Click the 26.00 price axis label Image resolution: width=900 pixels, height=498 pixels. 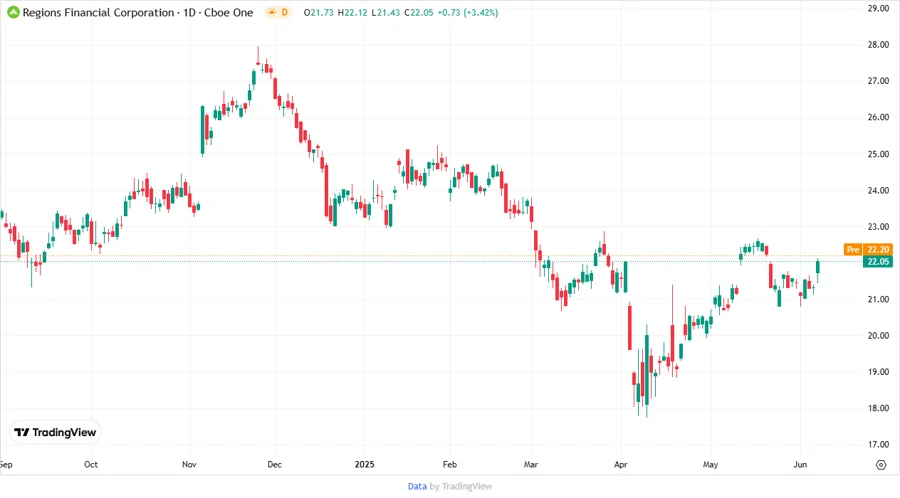[x=878, y=118]
